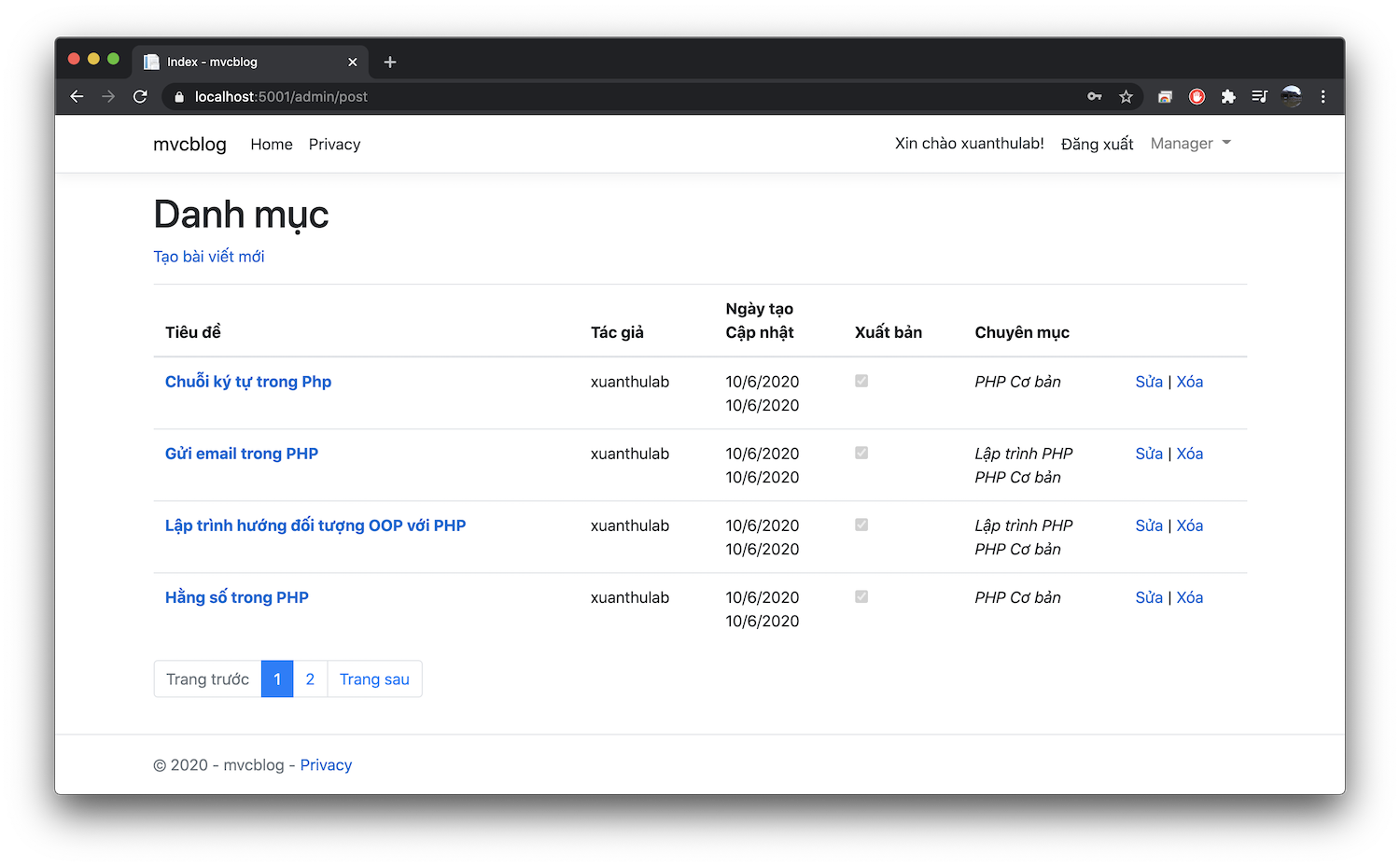Click the Trang sau pagination button

[374, 678]
